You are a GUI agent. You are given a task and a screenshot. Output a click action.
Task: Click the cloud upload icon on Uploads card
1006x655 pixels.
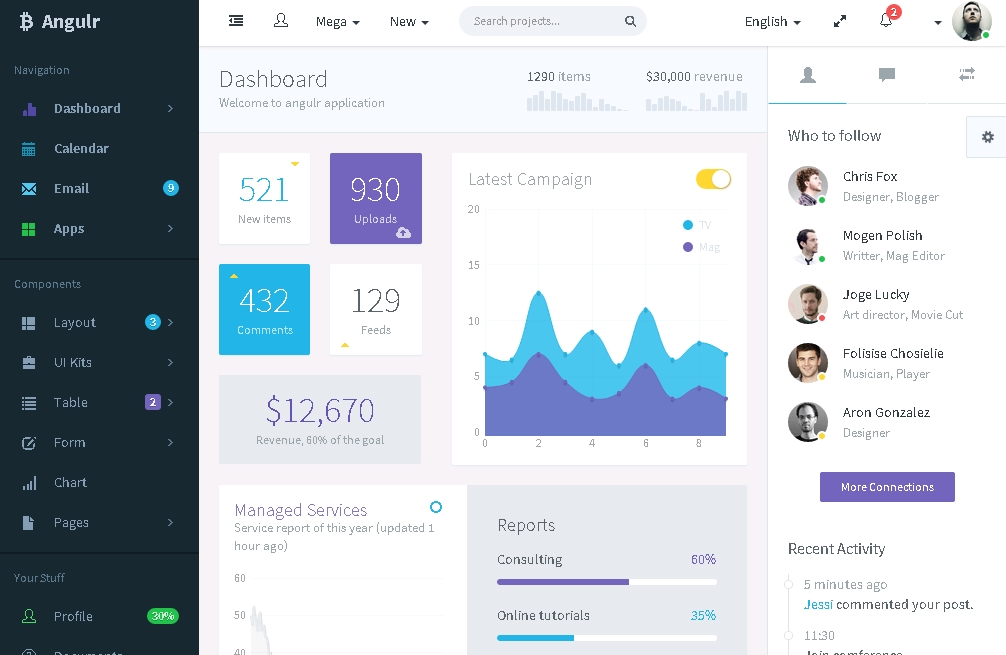(x=403, y=233)
